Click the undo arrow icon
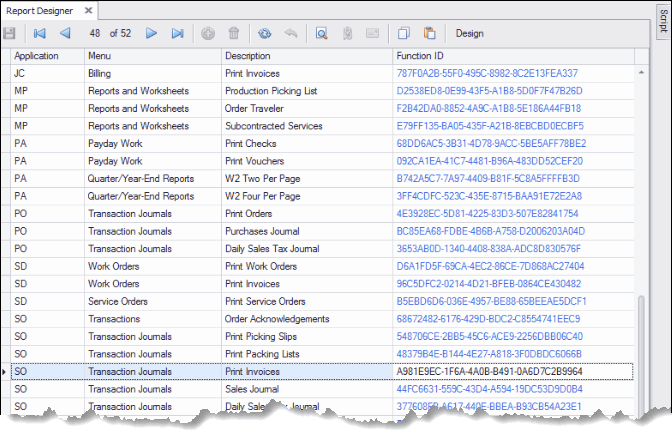The image size is (672, 432). [x=290, y=33]
